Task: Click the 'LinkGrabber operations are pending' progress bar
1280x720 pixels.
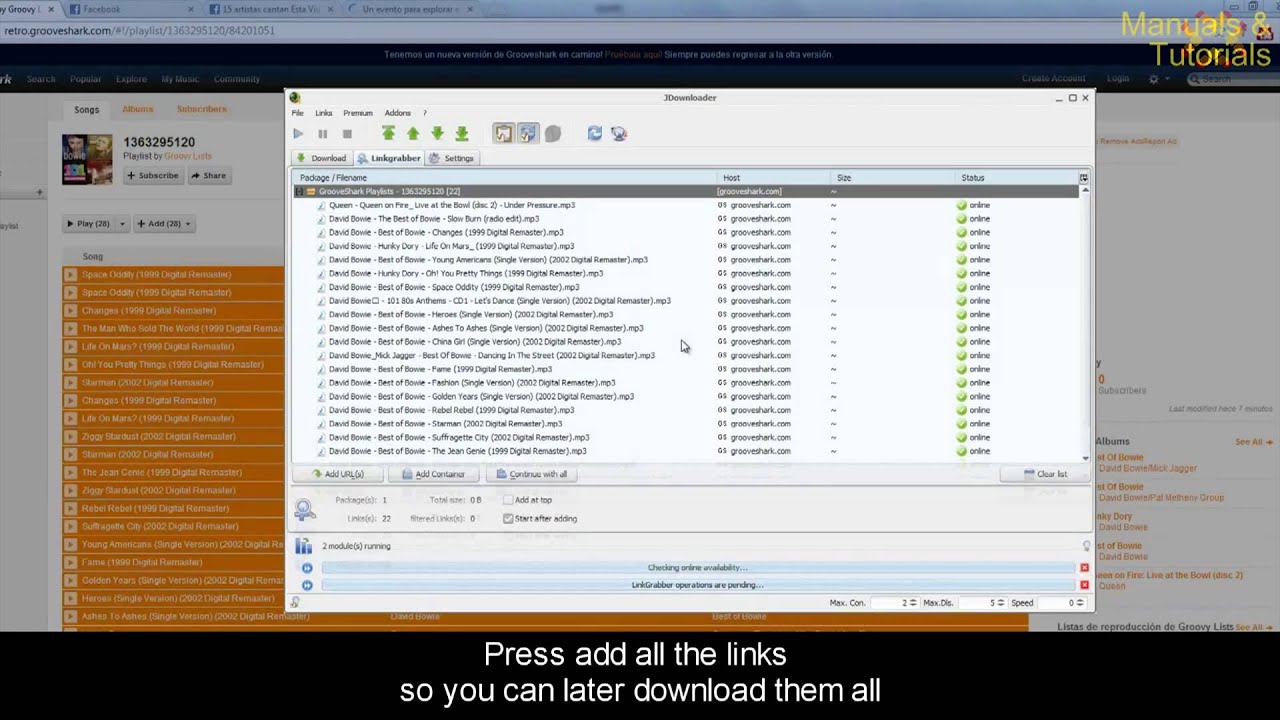Action: [x=697, y=585]
